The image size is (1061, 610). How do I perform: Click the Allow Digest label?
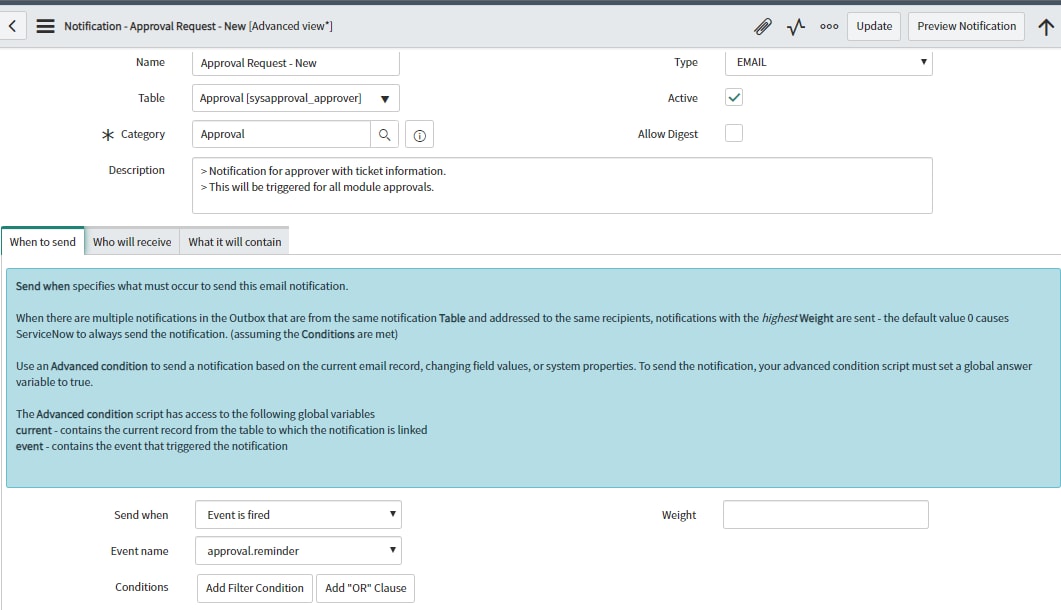668,134
